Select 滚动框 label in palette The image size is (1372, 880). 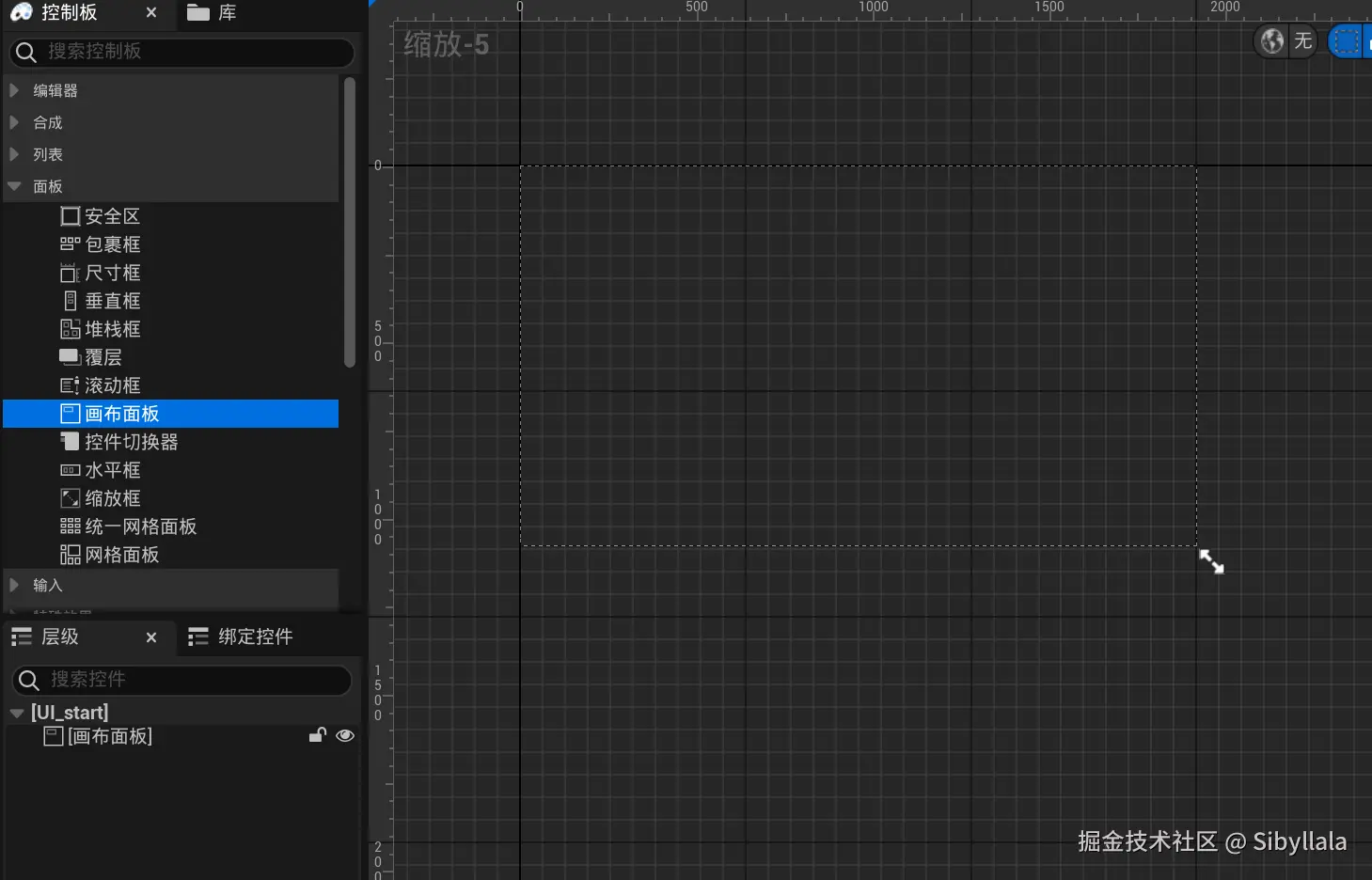[113, 385]
